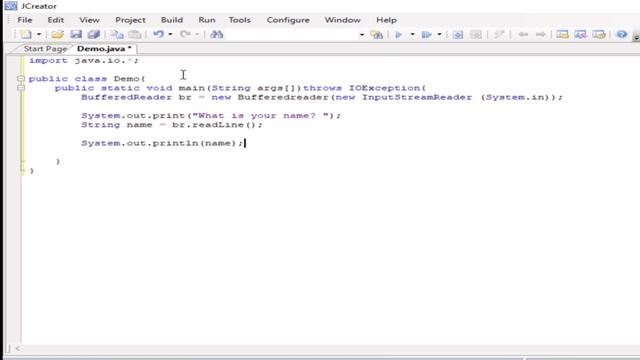
Task: Click the Open folder toolbar icon
Action: (58, 35)
